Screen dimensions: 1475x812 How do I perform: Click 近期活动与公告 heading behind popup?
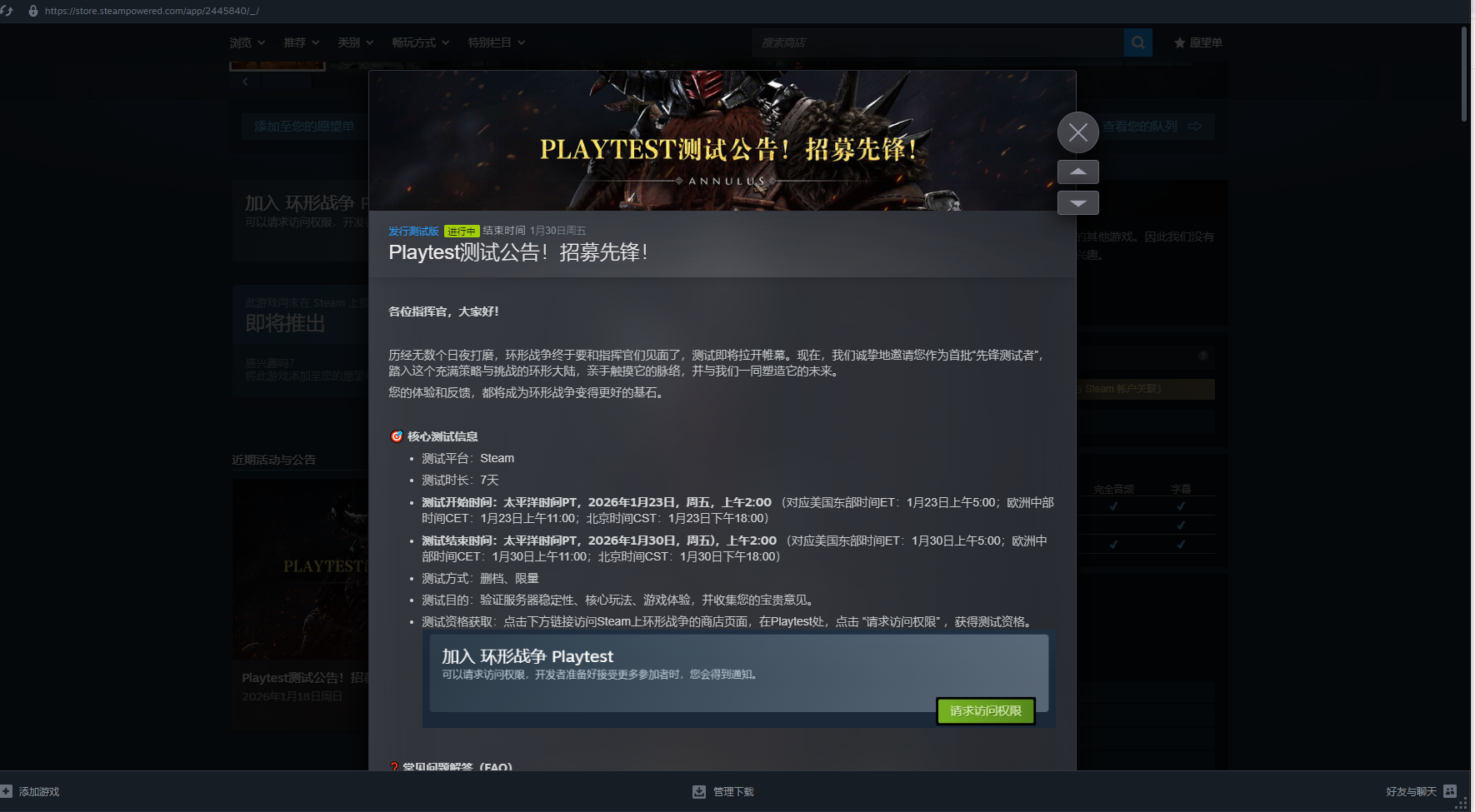click(273, 460)
